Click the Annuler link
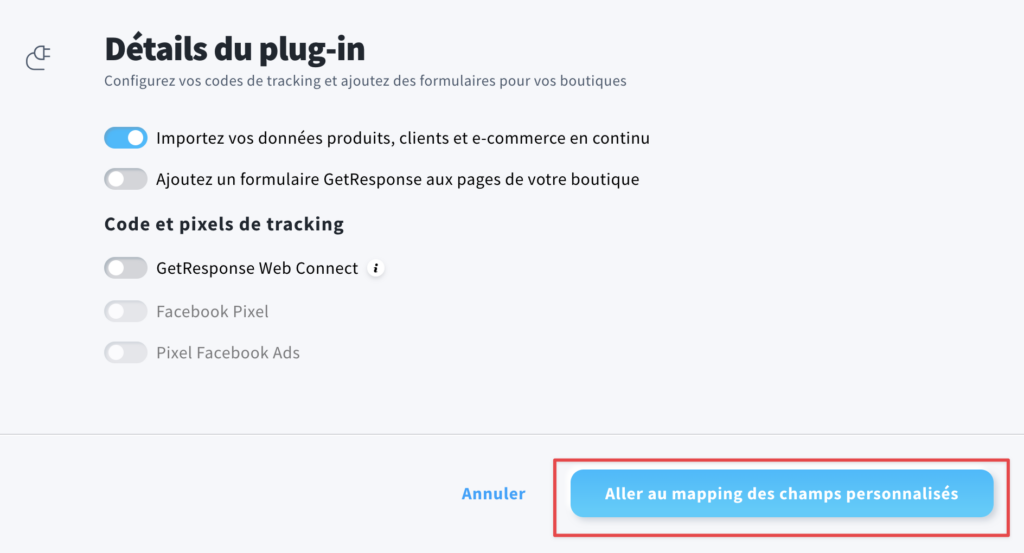 click(x=493, y=494)
